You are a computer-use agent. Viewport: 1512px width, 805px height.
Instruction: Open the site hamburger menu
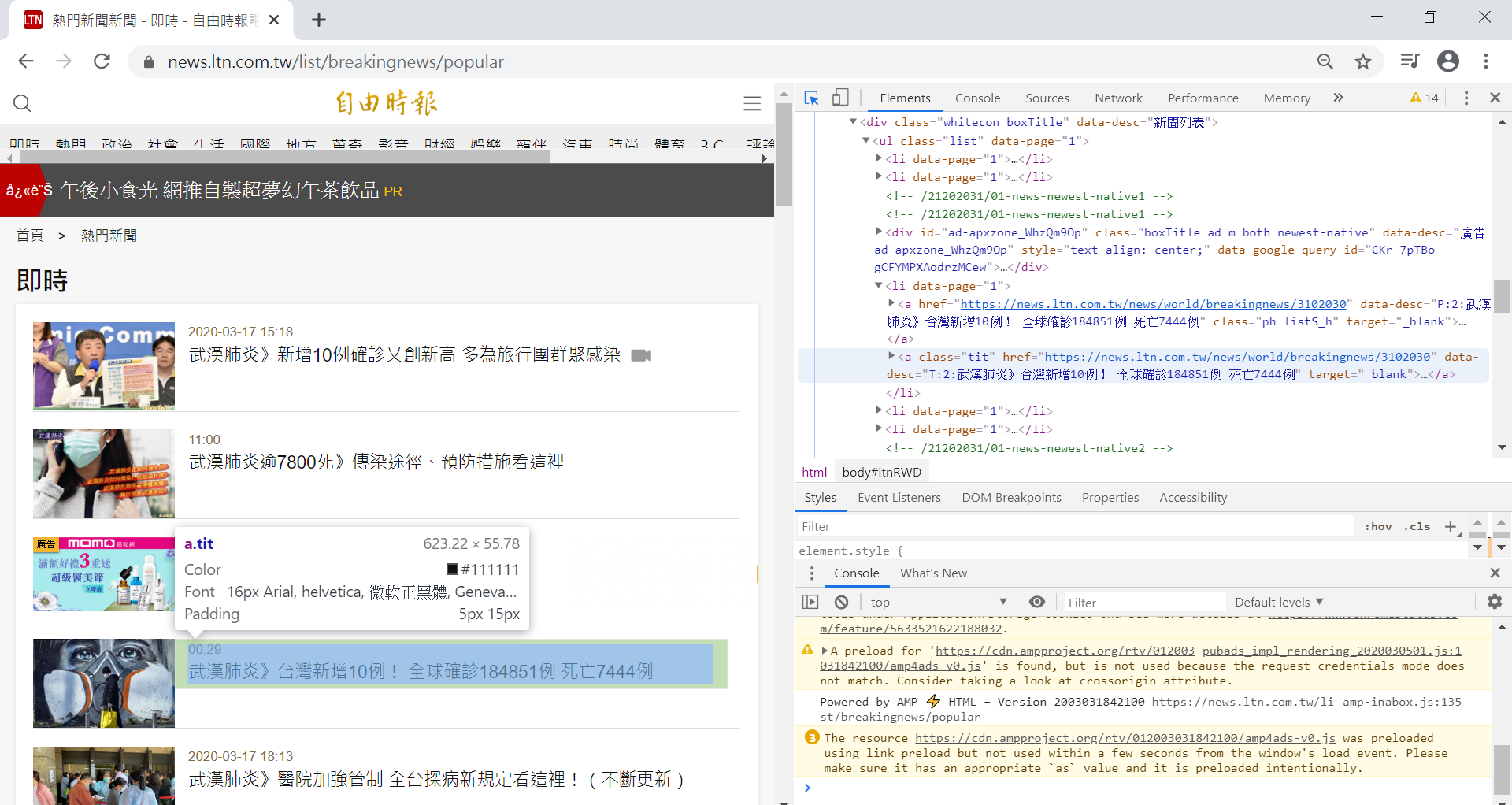[752, 103]
